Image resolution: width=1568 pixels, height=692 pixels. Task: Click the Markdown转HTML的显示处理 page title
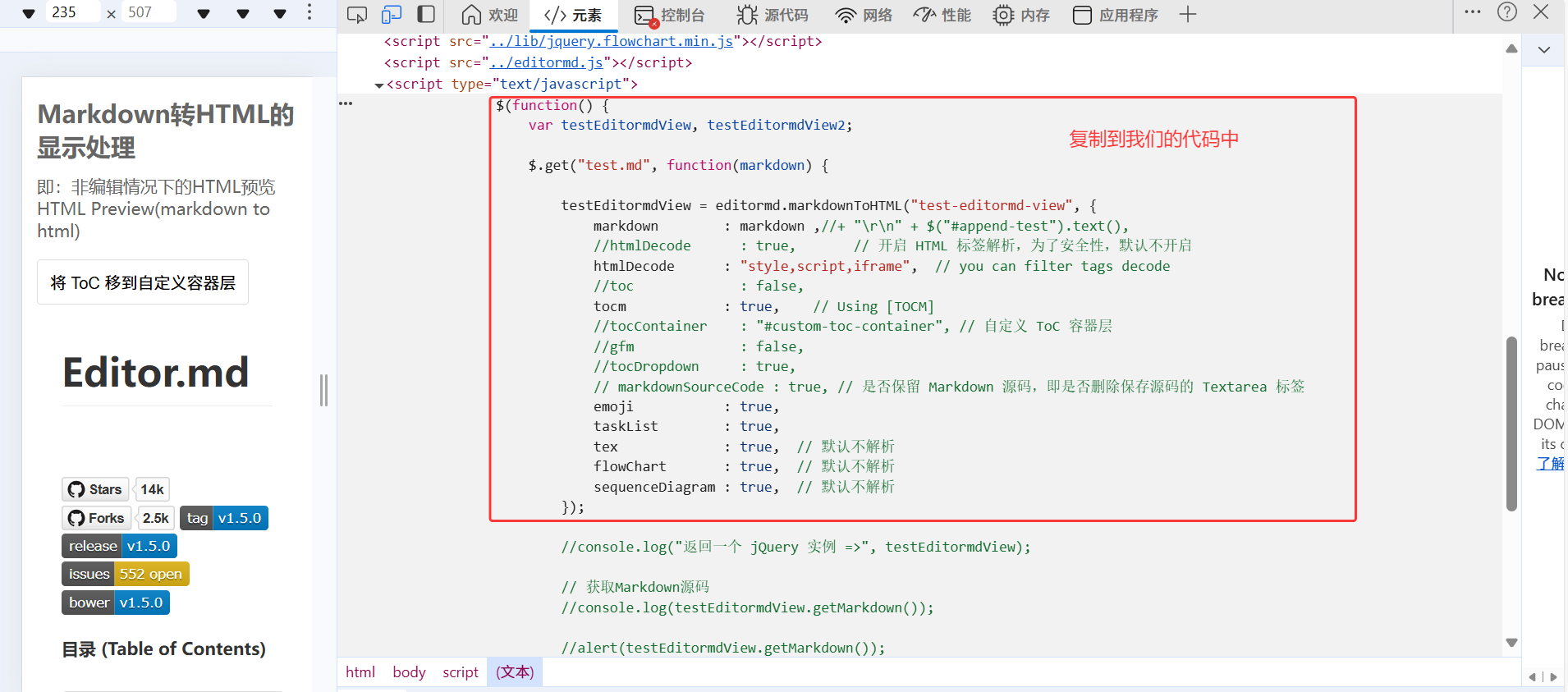[x=166, y=131]
